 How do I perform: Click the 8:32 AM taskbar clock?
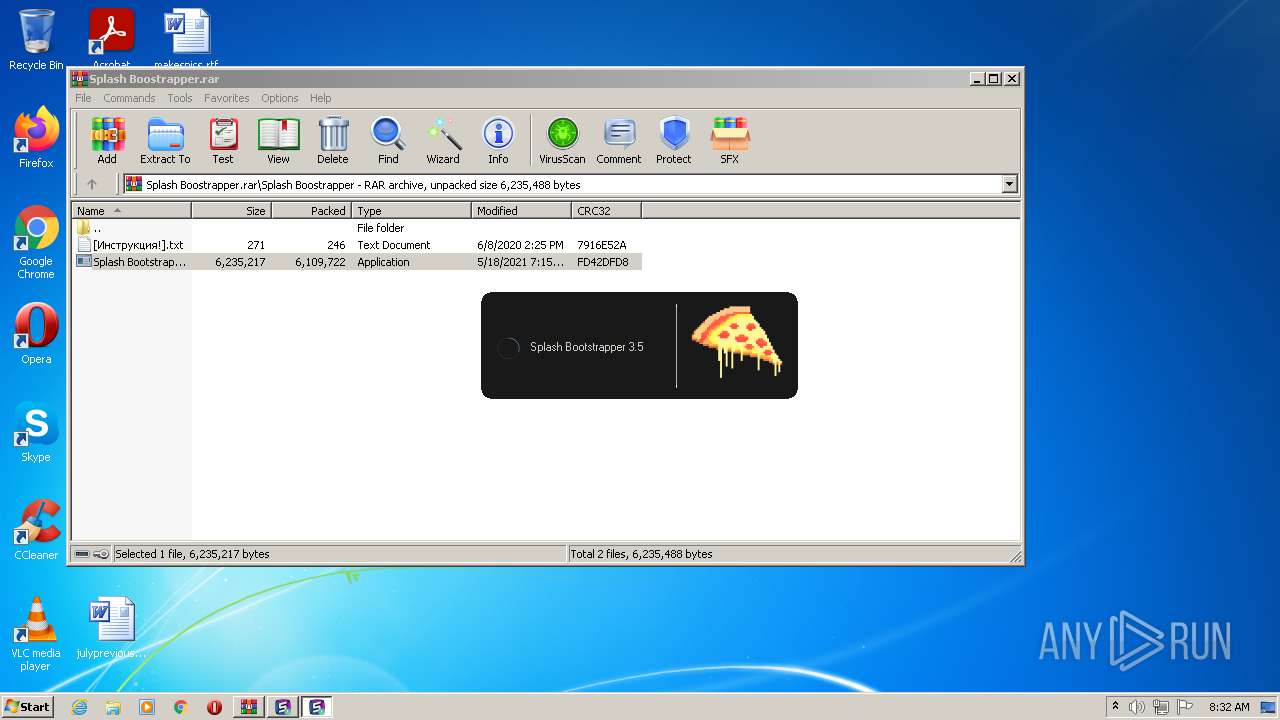pyautogui.click(x=1229, y=707)
